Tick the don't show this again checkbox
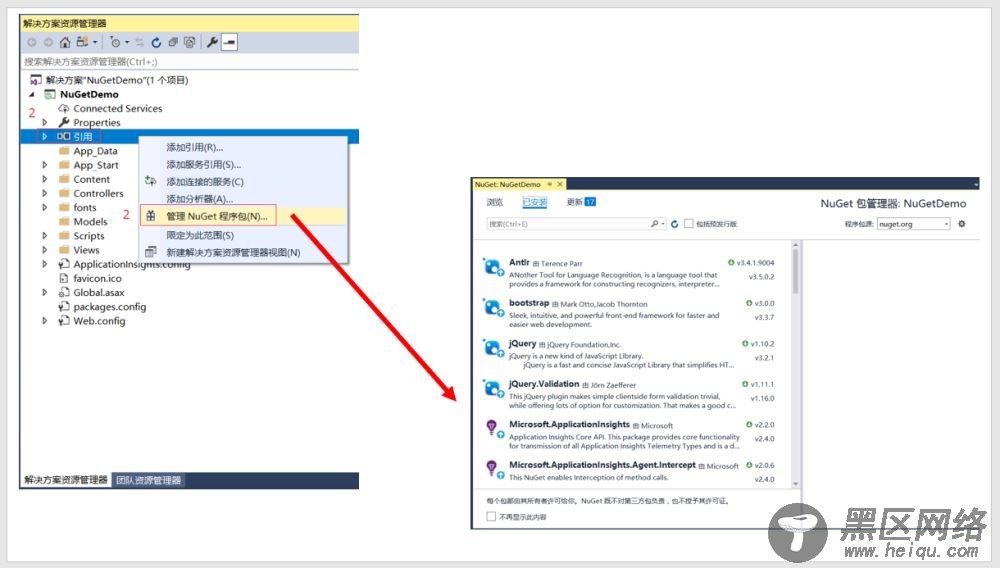Viewport: 1000px width, 568px height. [491, 516]
